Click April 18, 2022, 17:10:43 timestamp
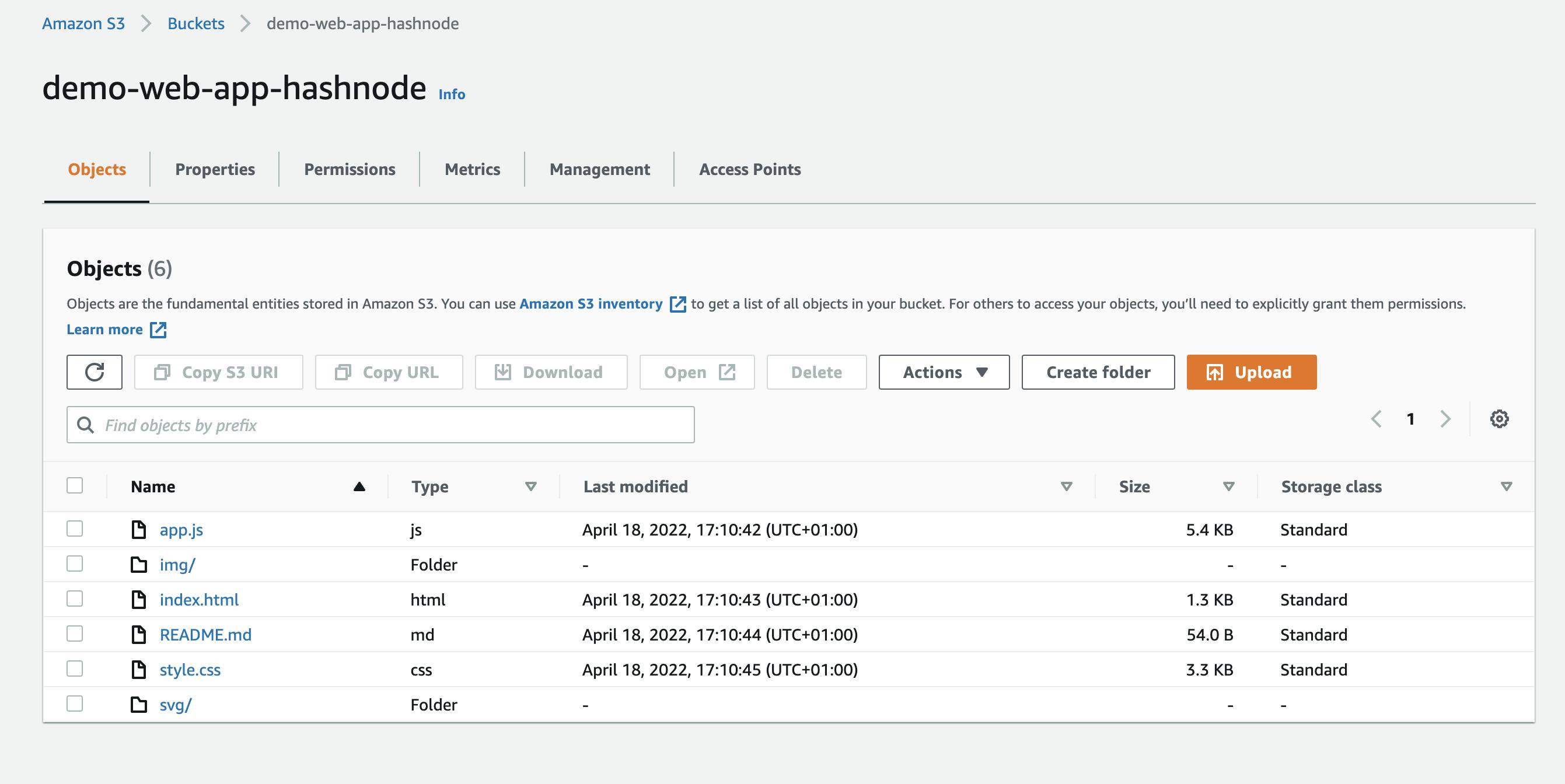1565x784 pixels. pos(720,600)
